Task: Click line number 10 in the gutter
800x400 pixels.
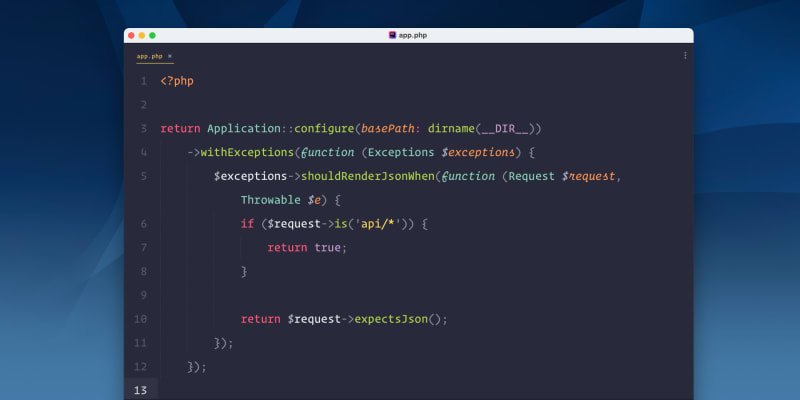Action: pos(141,319)
